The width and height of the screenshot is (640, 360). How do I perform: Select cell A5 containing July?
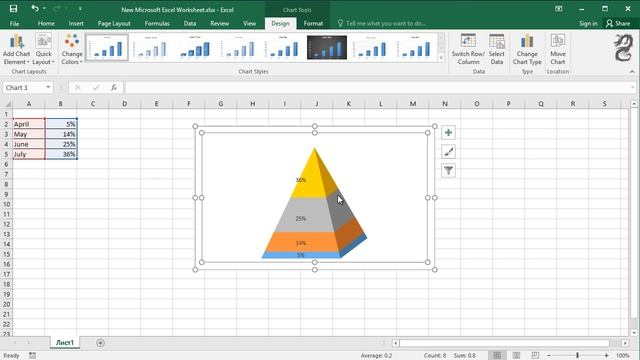click(x=29, y=154)
